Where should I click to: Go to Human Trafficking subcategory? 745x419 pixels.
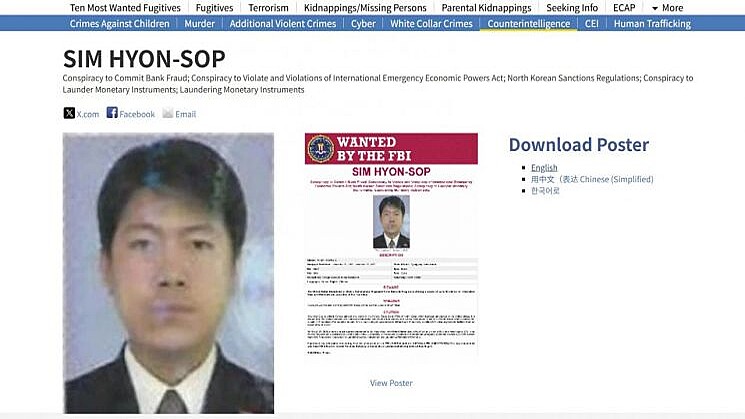point(652,24)
